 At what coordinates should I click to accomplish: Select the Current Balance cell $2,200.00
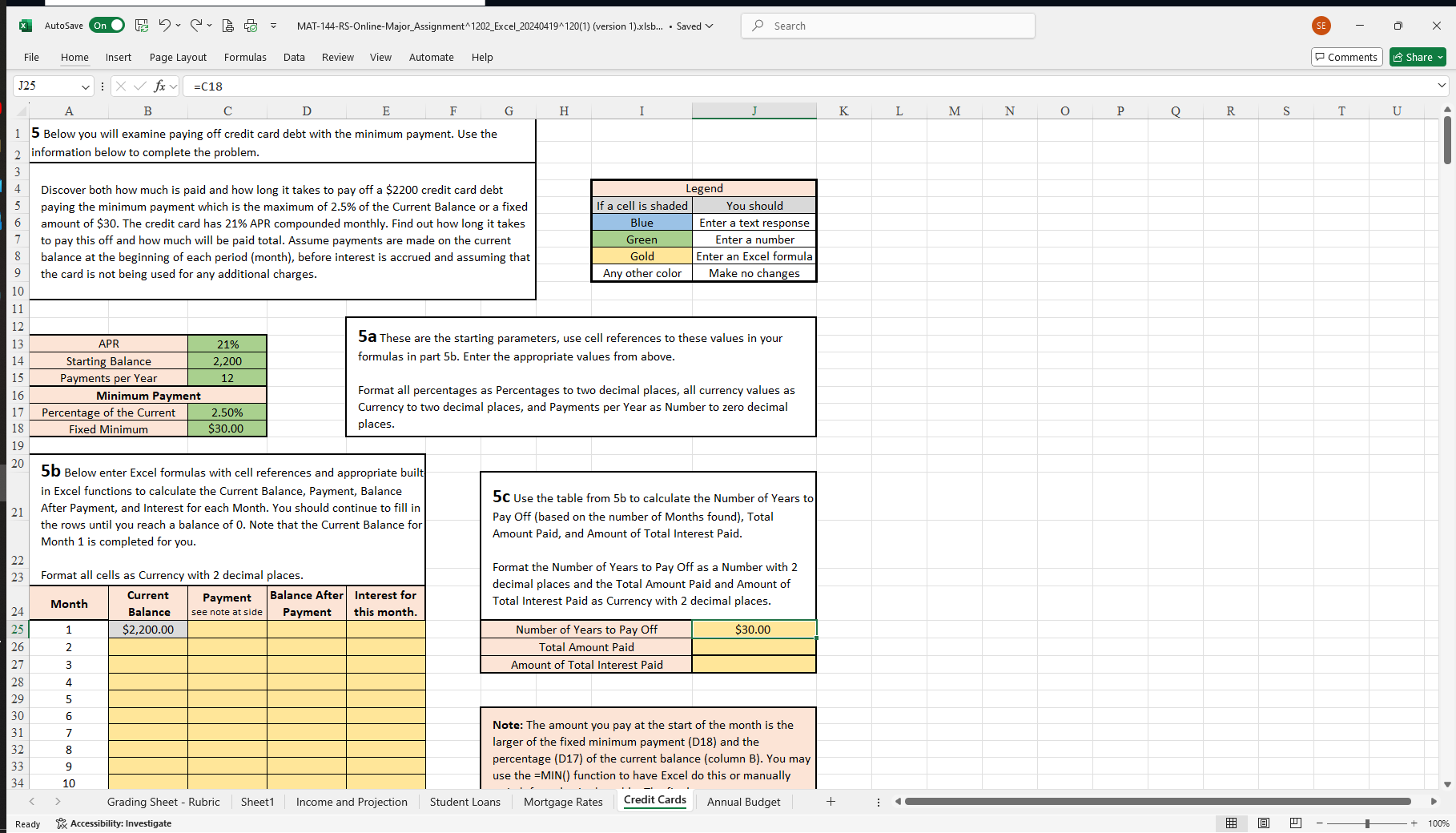(148, 630)
